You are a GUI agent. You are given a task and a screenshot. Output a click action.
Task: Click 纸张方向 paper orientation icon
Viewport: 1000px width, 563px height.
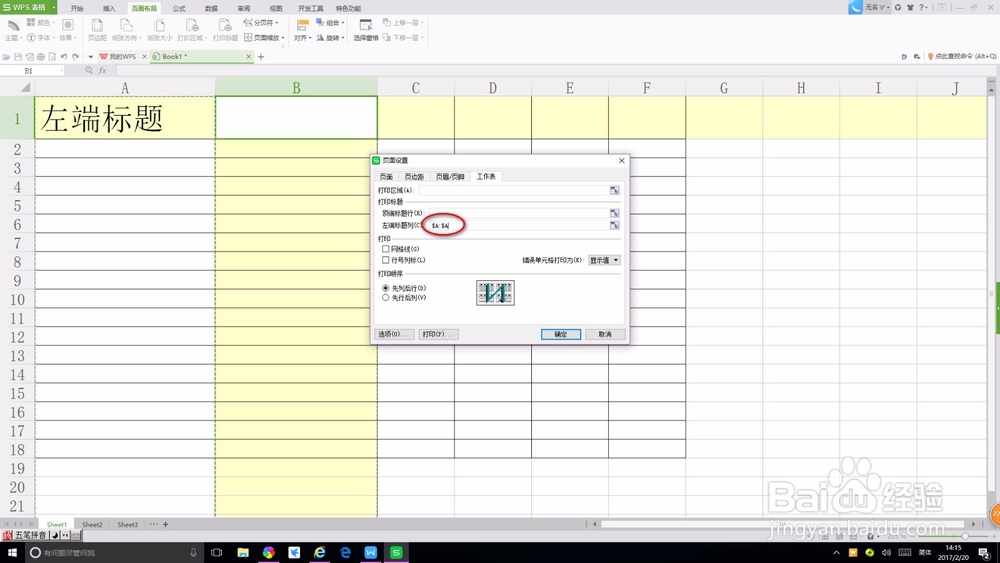(x=126, y=25)
